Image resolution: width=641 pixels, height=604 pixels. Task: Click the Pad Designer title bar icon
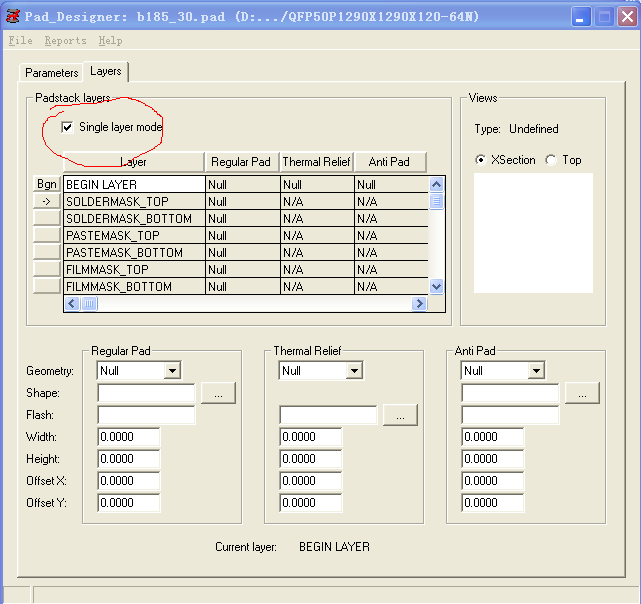14,16
